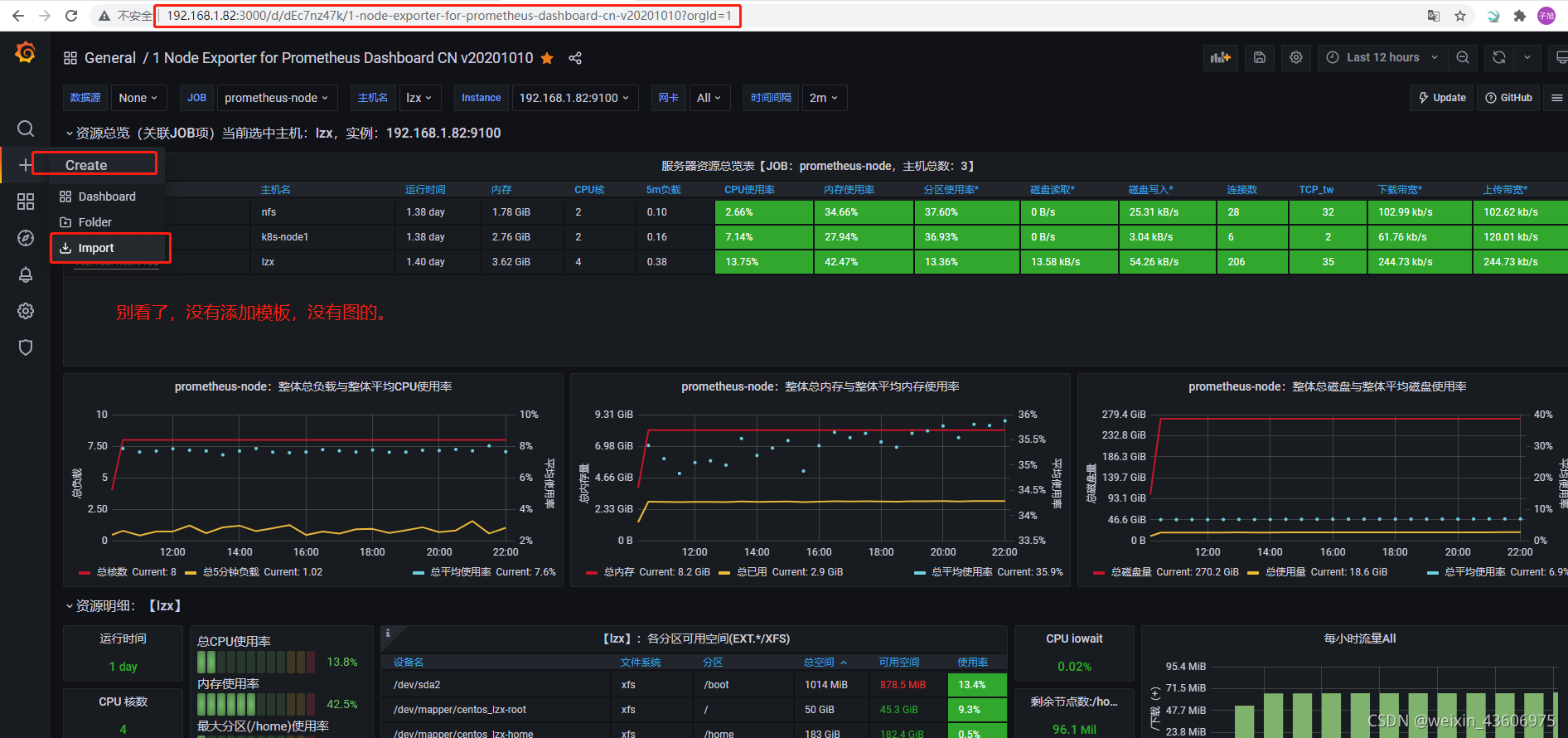Screen dimensions: 1568x738
Task: Open the browser profile avatar
Action: [1546, 16]
